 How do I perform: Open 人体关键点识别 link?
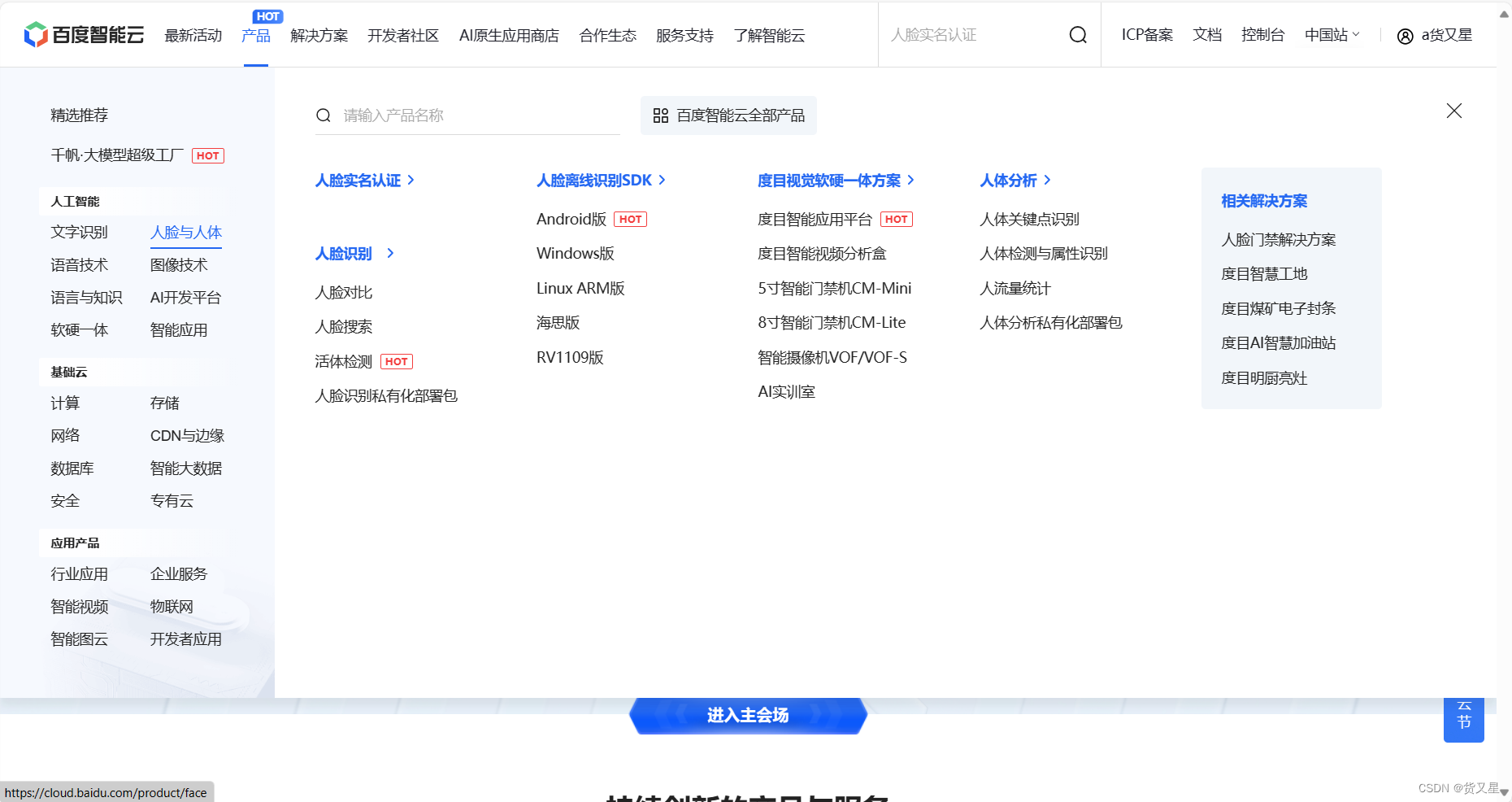tap(1029, 220)
